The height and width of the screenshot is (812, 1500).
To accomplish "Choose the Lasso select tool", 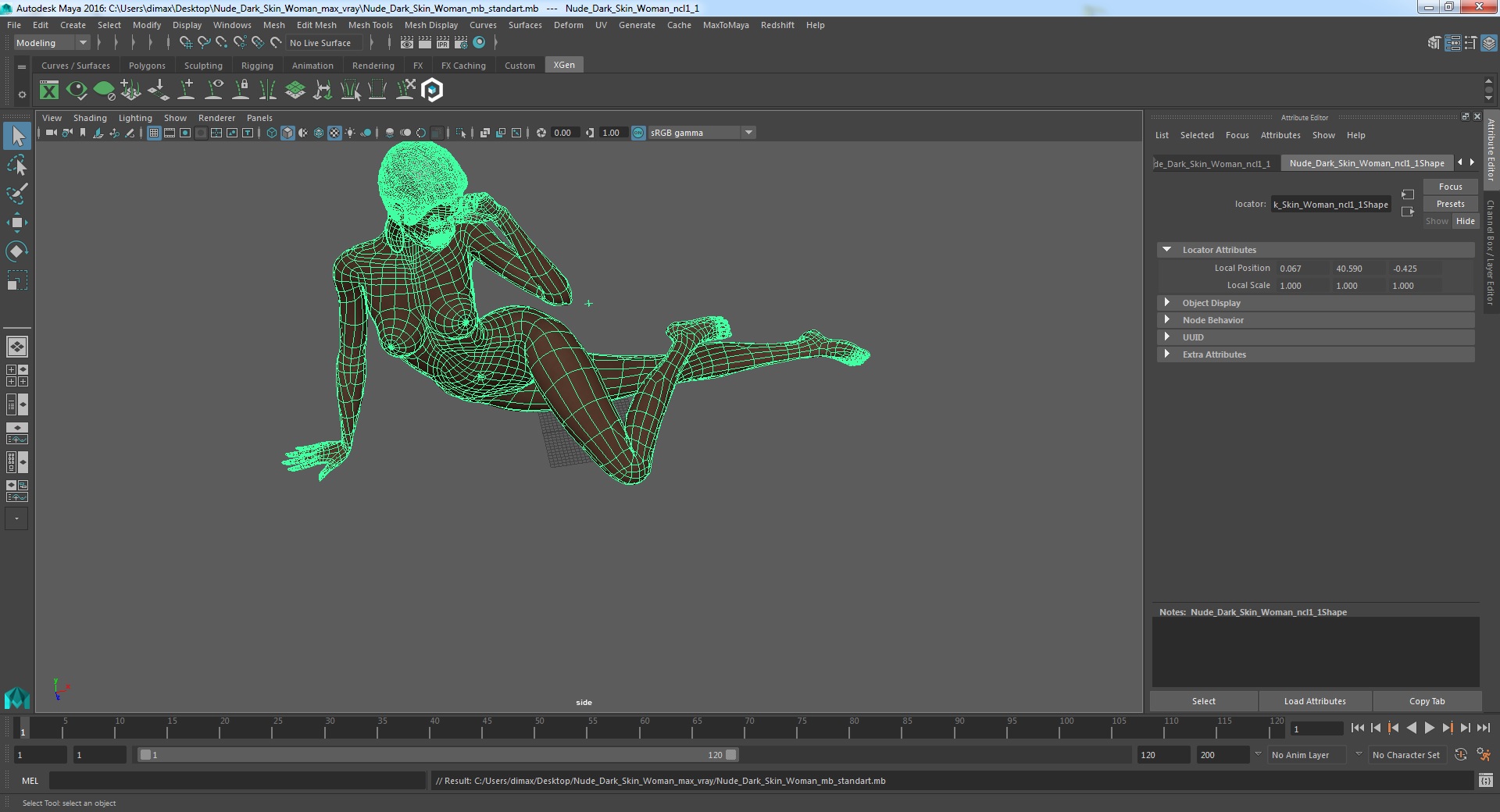I will click(16, 166).
